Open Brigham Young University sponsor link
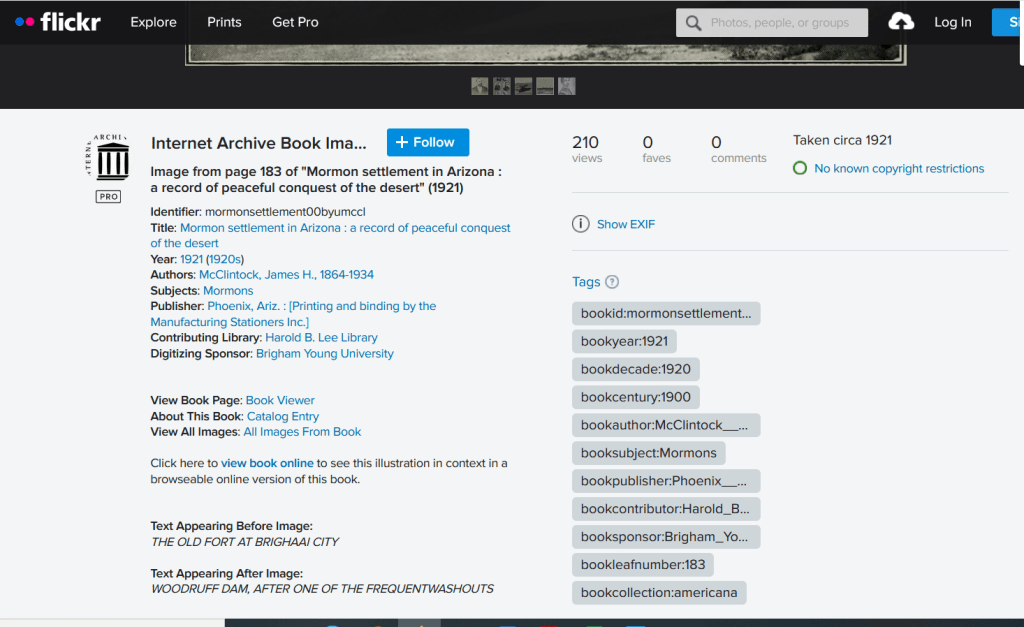Image resolution: width=1024 pixels, height=627 pixels. point(325,353)
